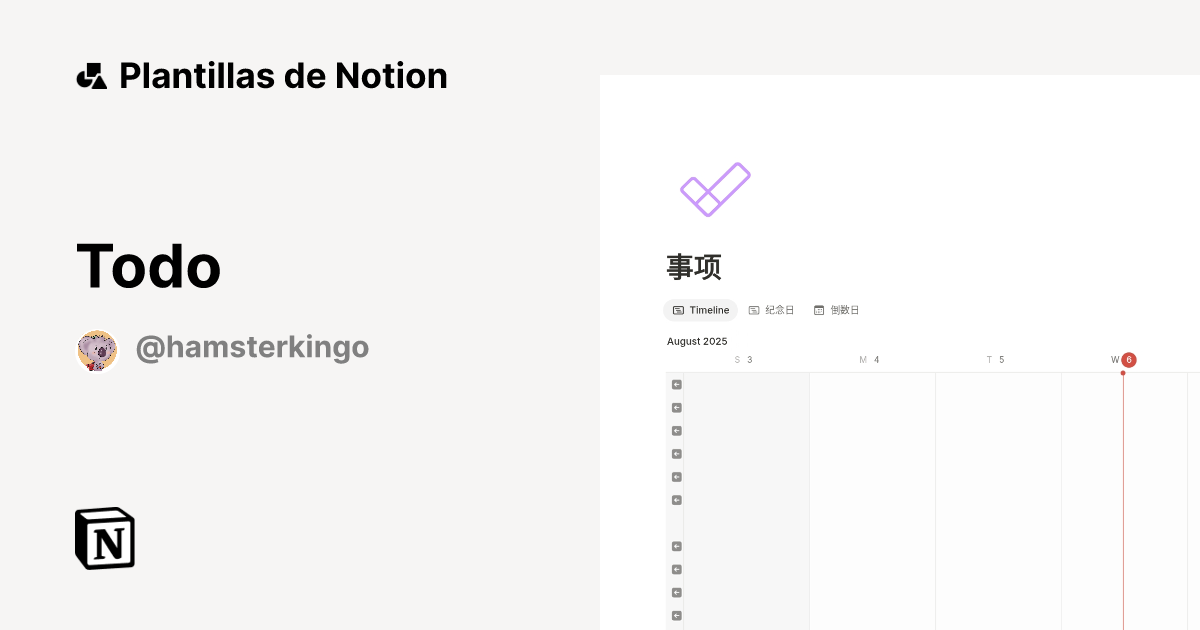
Task: Open the @hamsterkingo profile link
Action: 252,347
